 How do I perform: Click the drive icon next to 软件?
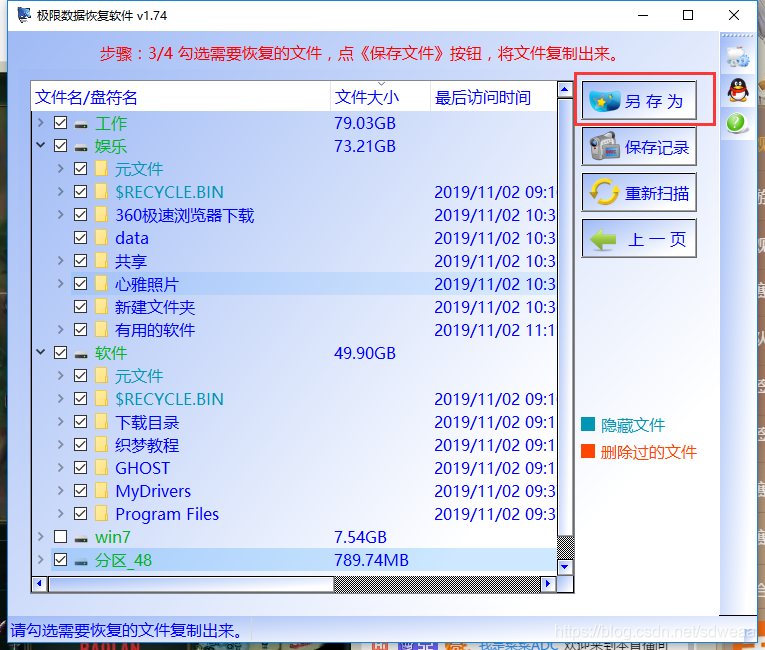[x=81, y=354]
